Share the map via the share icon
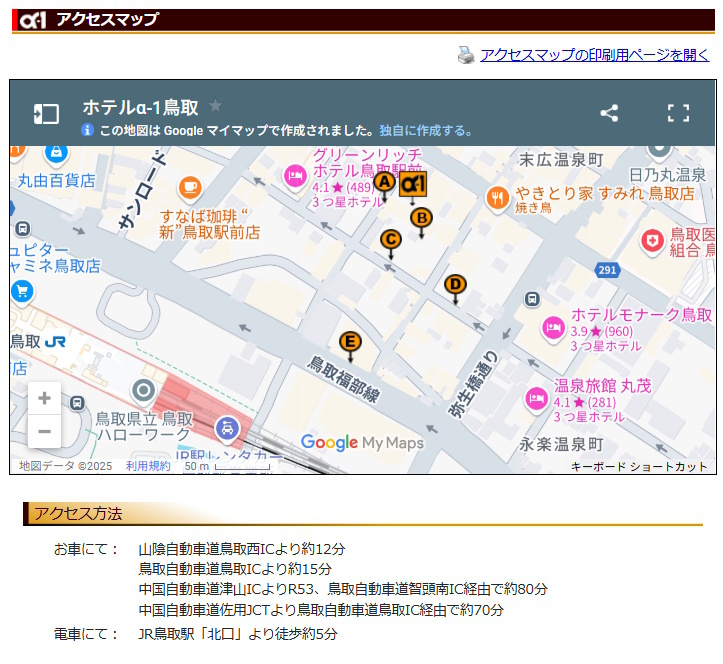The width and height of the screenshot is (723, 664). (609, 113)
